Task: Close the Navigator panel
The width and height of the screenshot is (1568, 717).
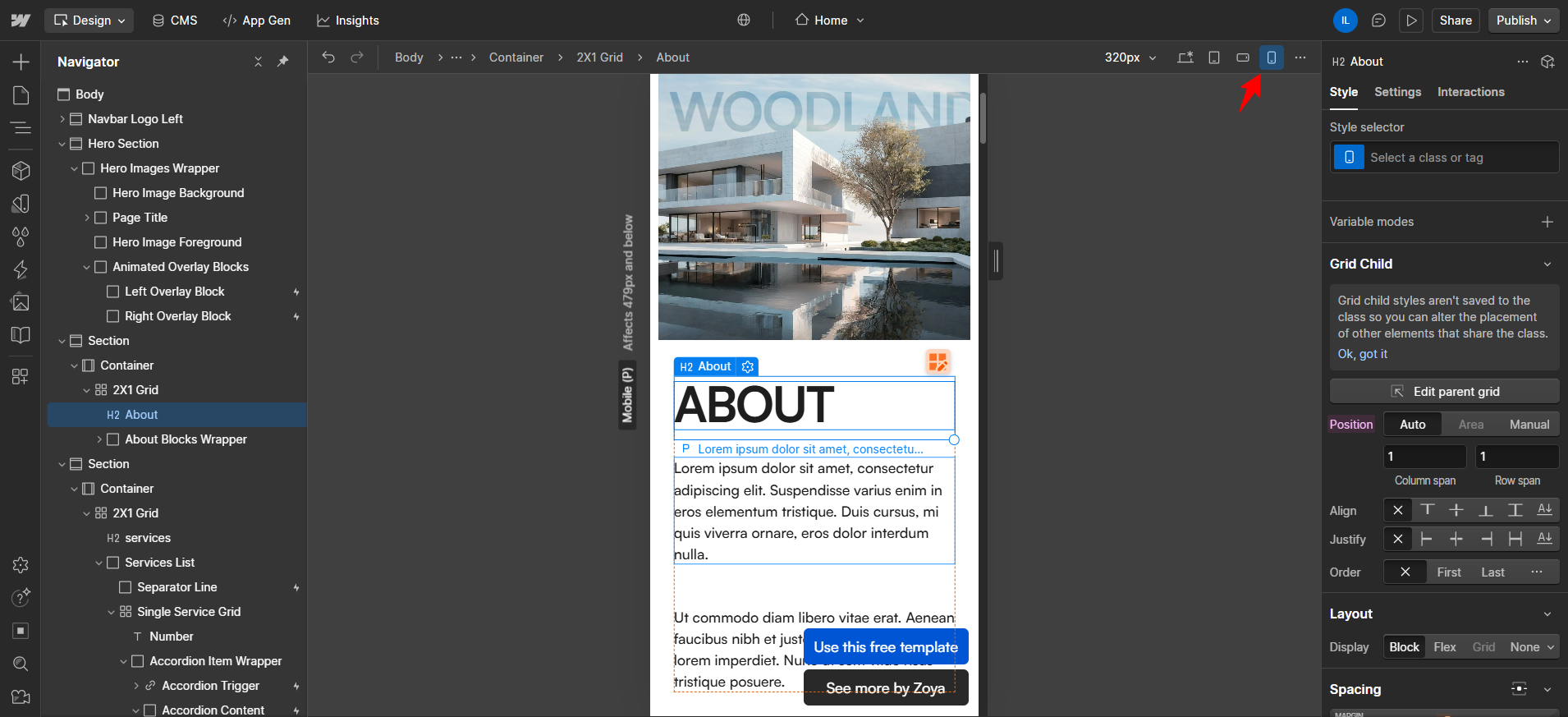Action: pos(258,62)
